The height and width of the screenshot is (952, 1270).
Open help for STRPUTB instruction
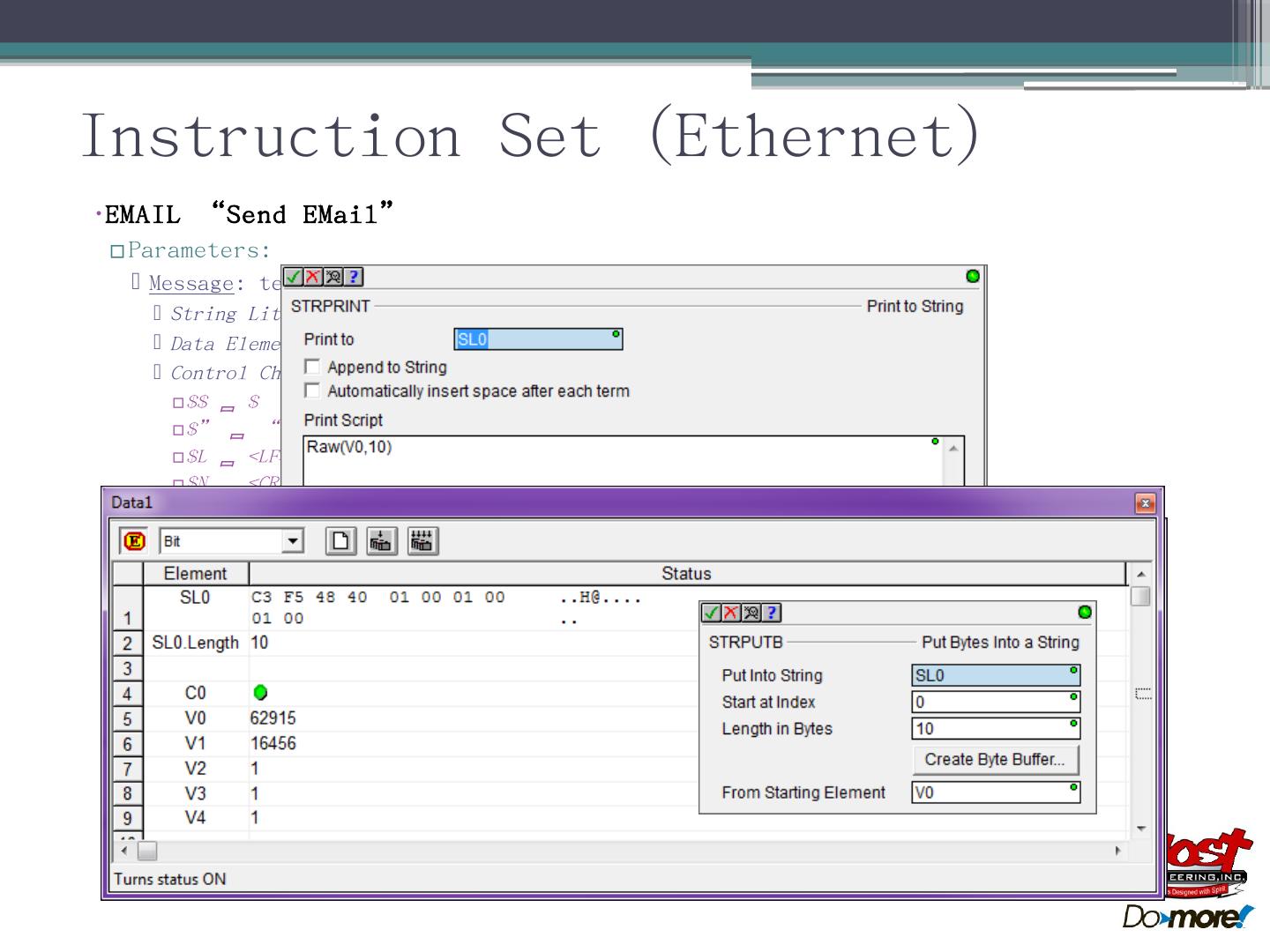click(771, 613)
